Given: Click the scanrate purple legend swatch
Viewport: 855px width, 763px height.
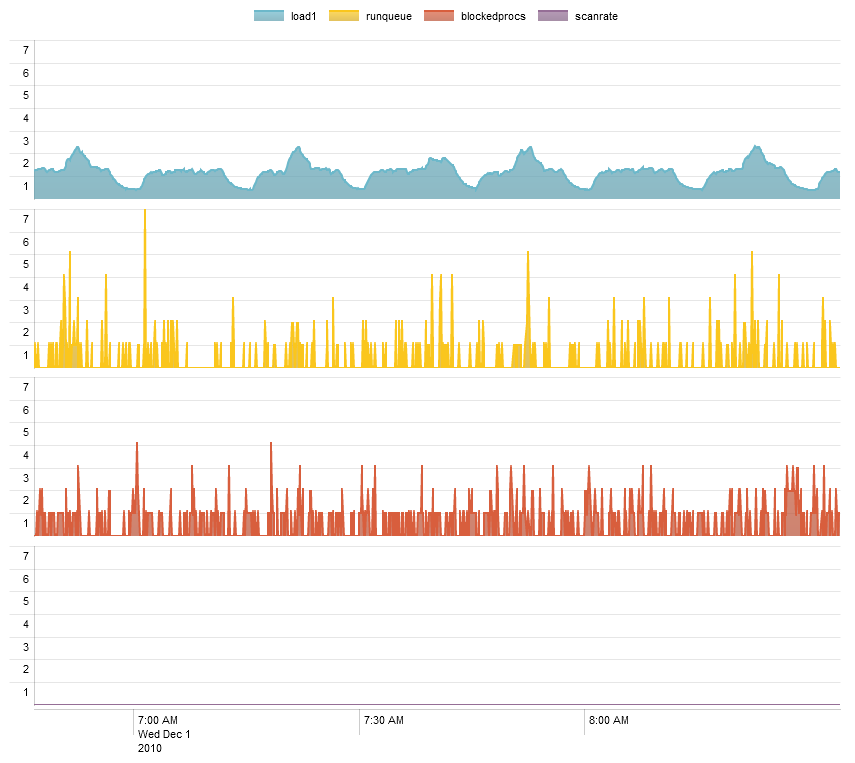Looking at the screenshot, I should 553,16.
